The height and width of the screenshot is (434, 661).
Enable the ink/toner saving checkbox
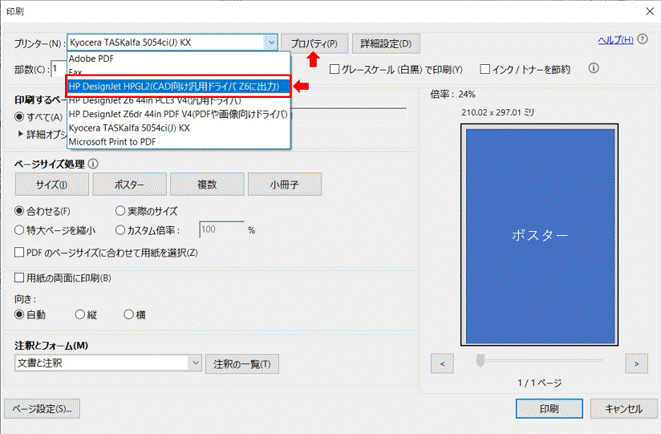pyautogui.click(x=485, y=69)
